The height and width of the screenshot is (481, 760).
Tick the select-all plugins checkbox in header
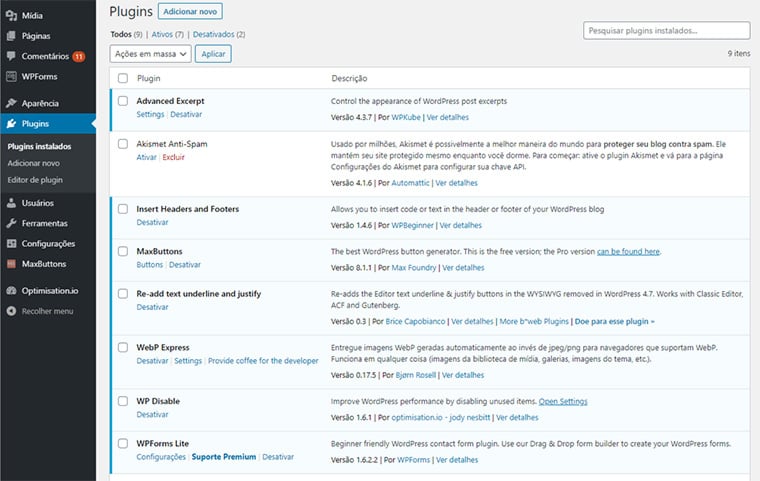point(123,79)
